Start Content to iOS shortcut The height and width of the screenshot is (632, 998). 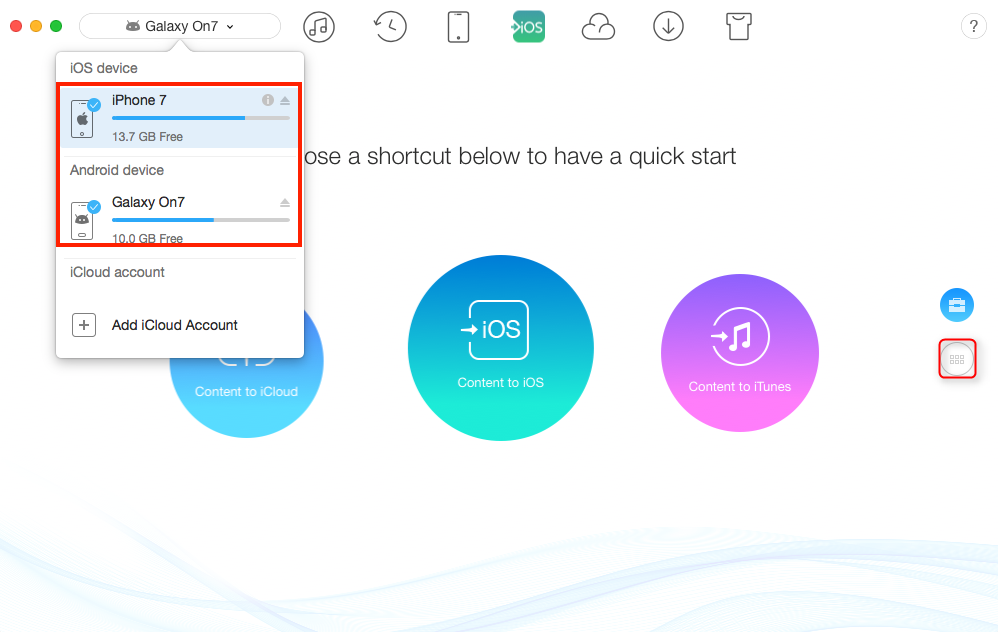pyautogui.click(x=500, y=348)
